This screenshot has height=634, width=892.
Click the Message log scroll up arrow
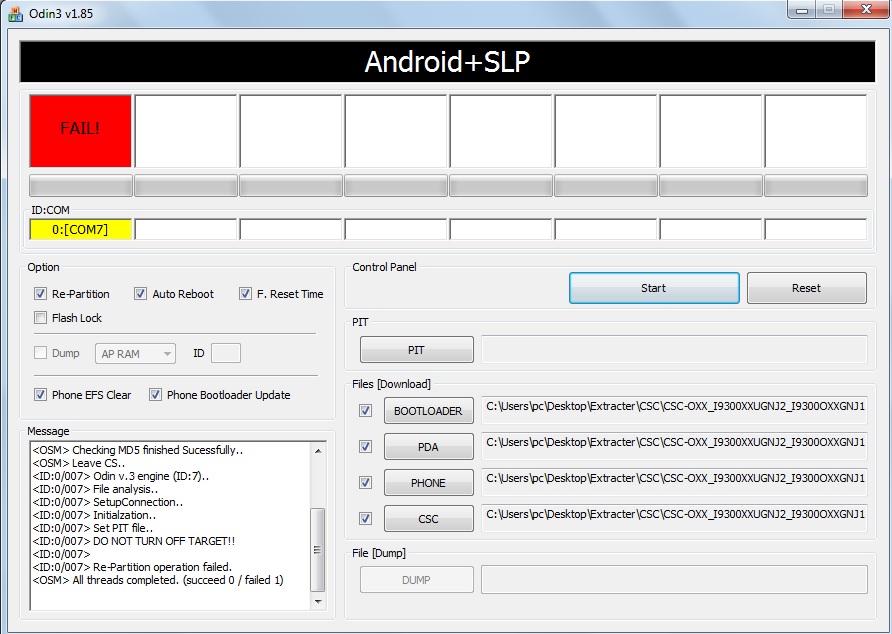coord(317,451)
